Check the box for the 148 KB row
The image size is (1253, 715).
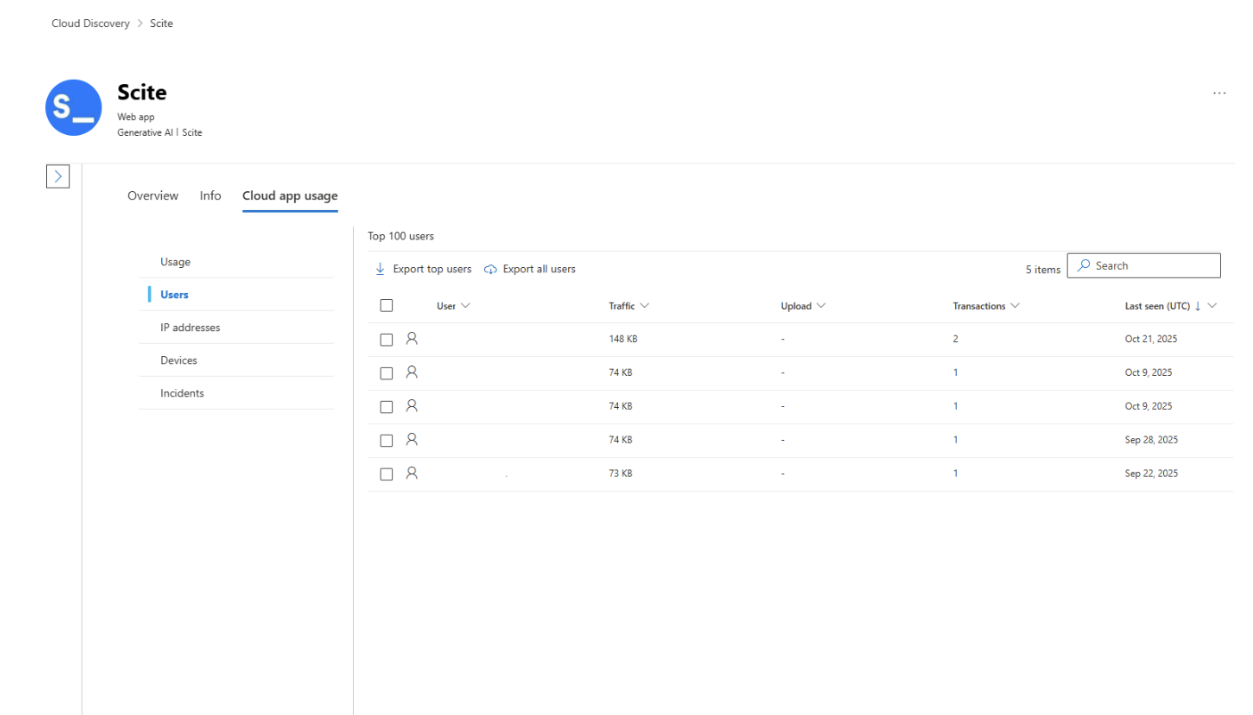[386, 339]
